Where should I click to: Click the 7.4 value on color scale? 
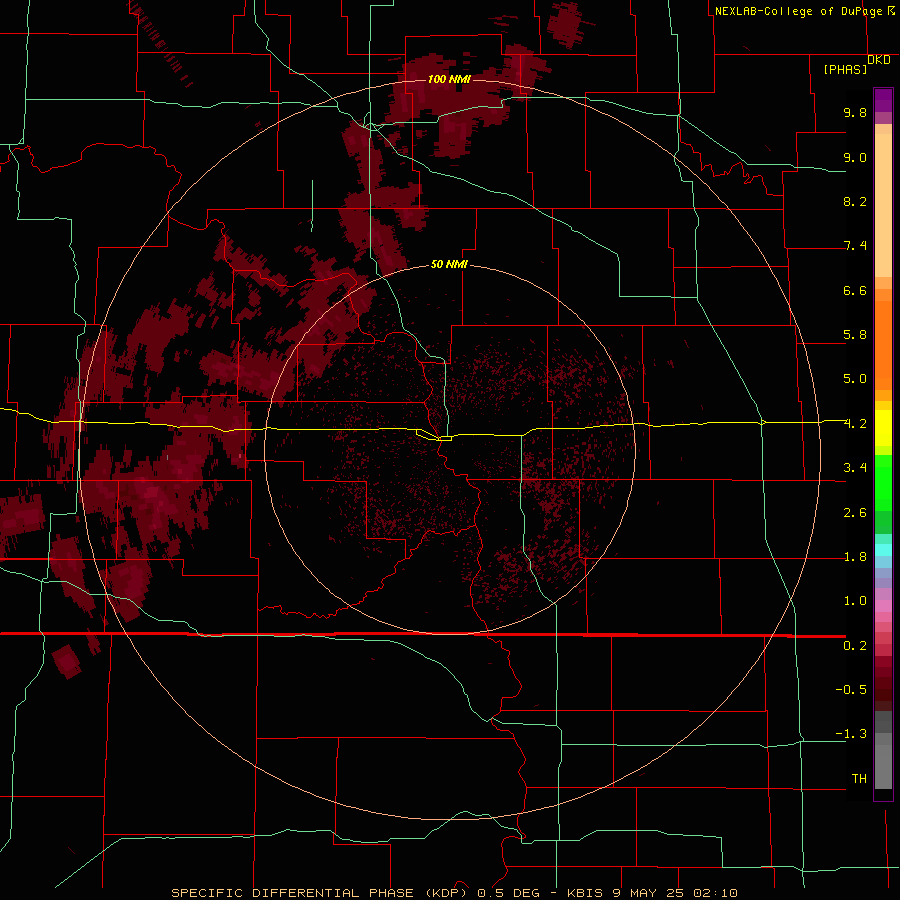pyautogui.click(x=855, y=246)
